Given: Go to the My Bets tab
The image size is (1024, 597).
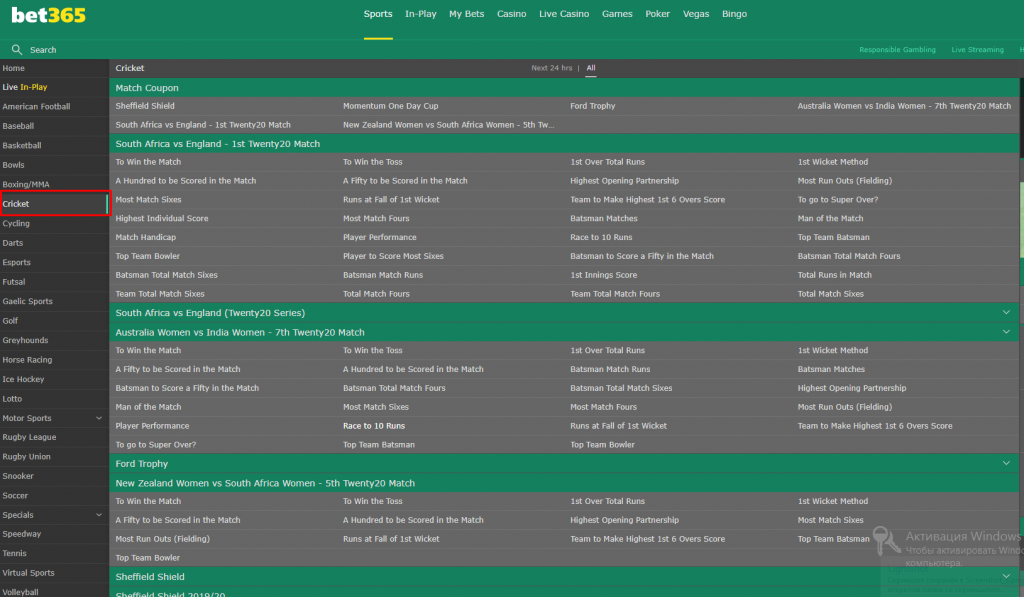Looking at the screenshot, I should pos(466,14).
